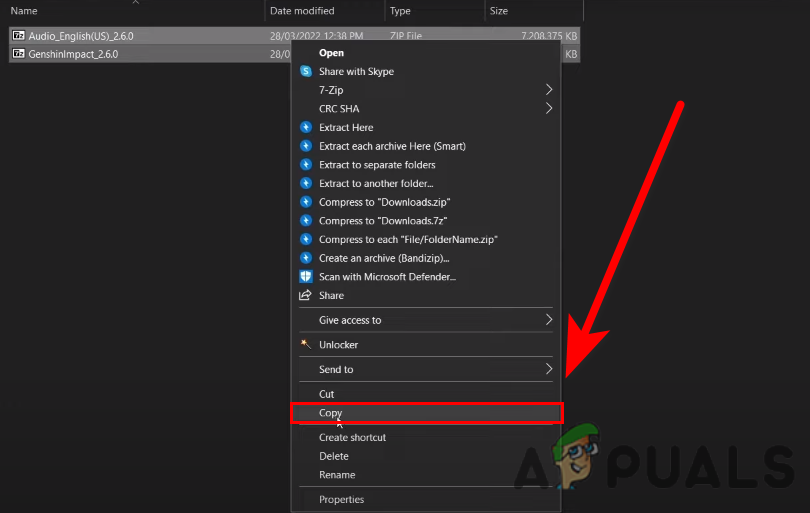Click the icon beside Extract to separate folders
This screenshot has width=810, height=513.
306,164
